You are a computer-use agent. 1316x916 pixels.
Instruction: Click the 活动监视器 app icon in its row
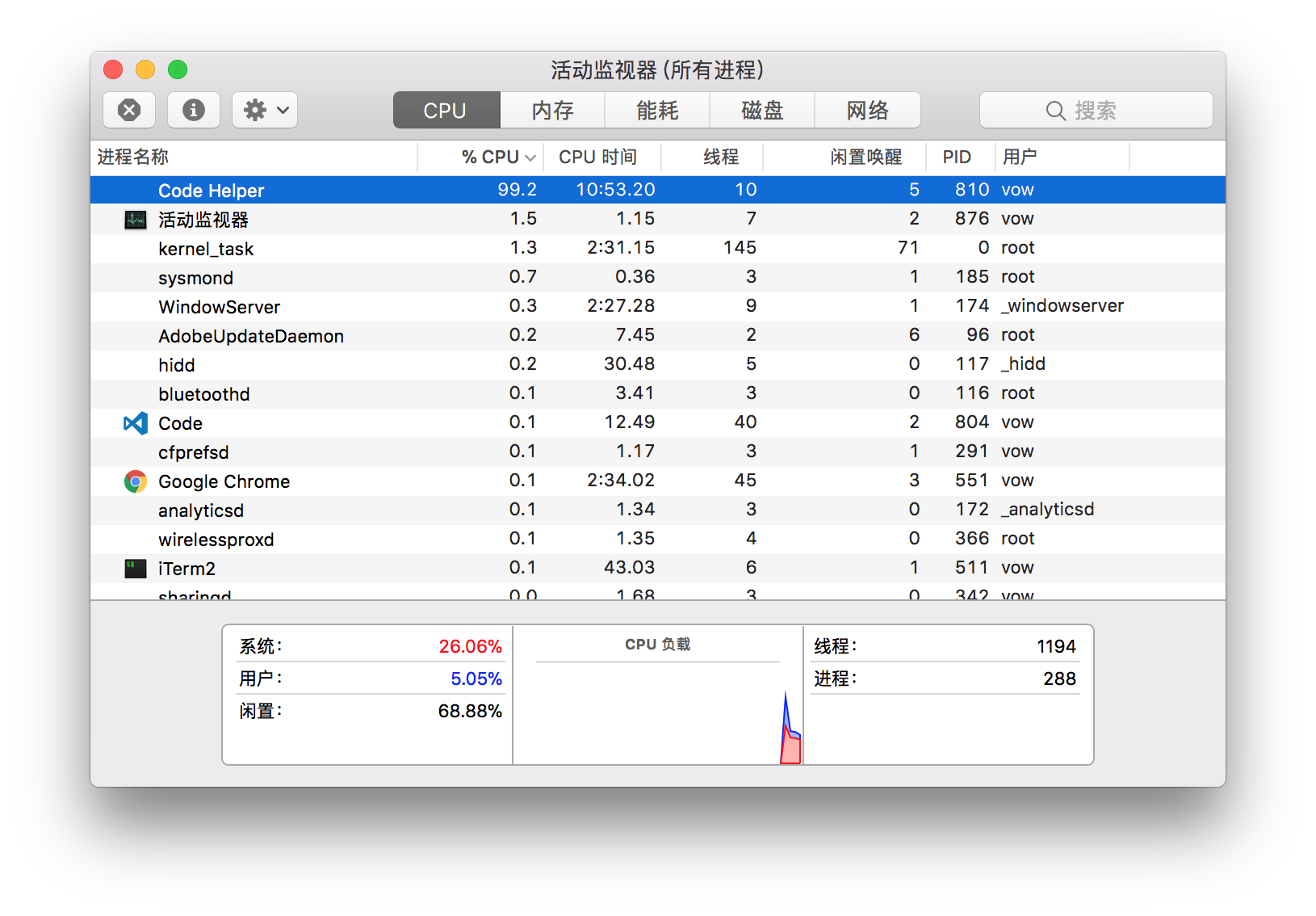[x=135, y=218]
